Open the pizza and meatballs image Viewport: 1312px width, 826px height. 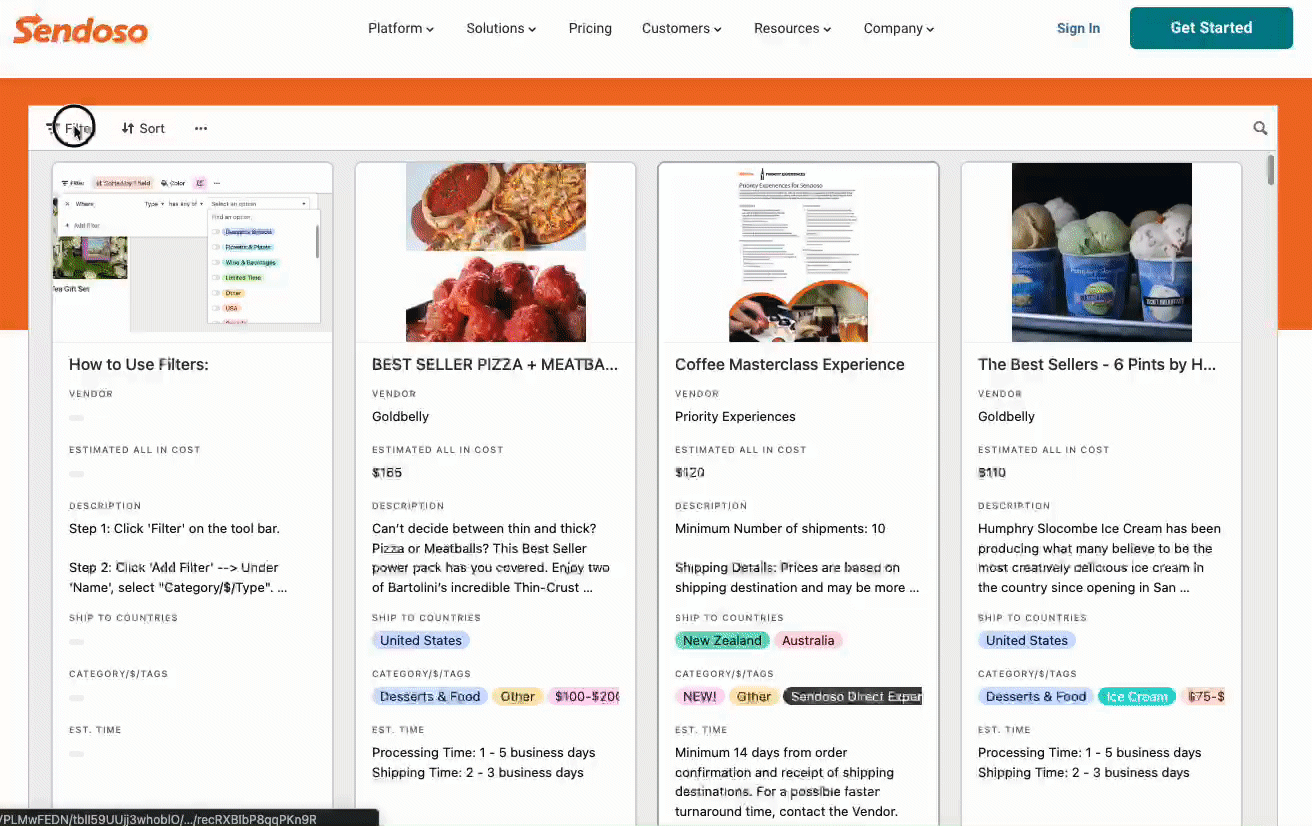496,252
